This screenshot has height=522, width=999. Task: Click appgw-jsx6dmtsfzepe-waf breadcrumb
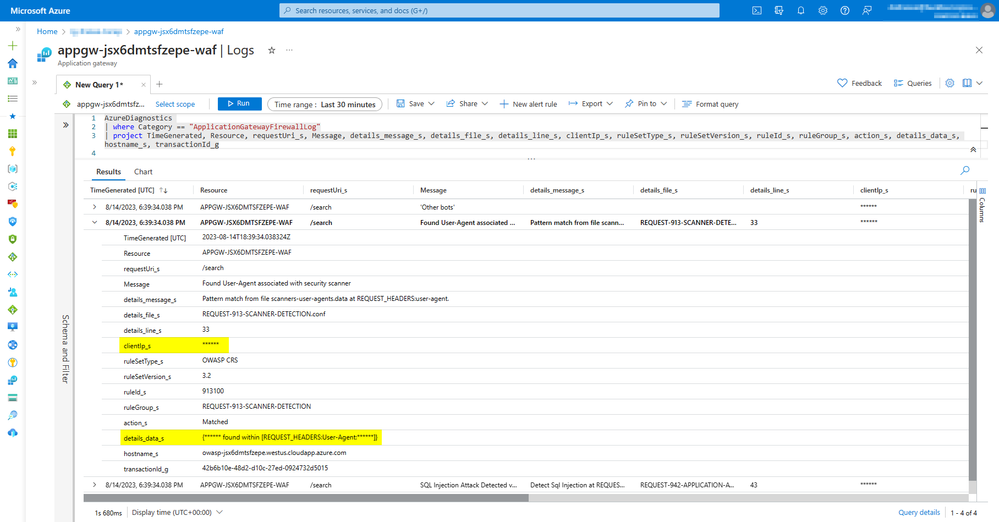[x=178, y=31]
